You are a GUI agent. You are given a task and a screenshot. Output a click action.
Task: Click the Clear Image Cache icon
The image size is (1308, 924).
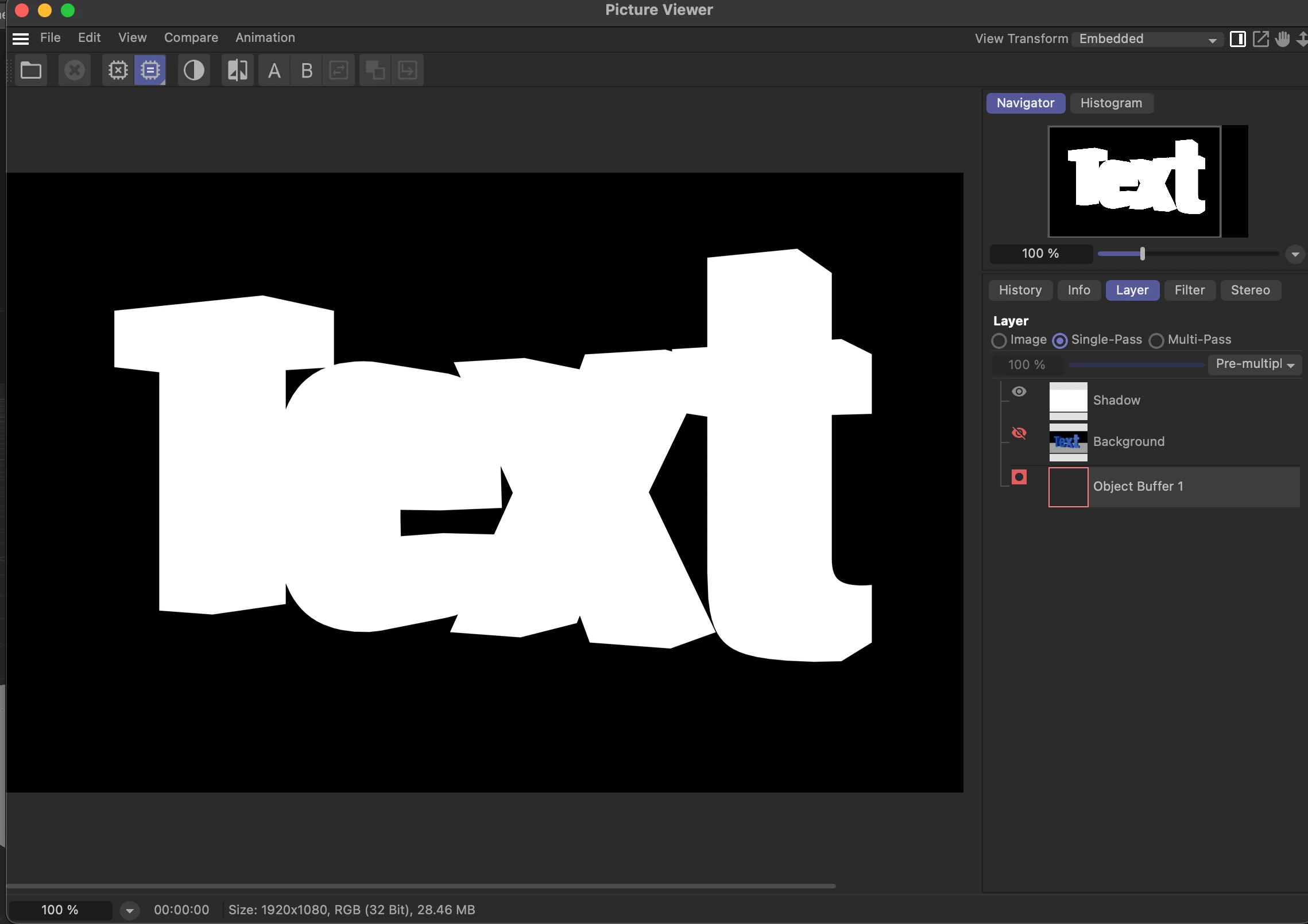click(118, 71)
